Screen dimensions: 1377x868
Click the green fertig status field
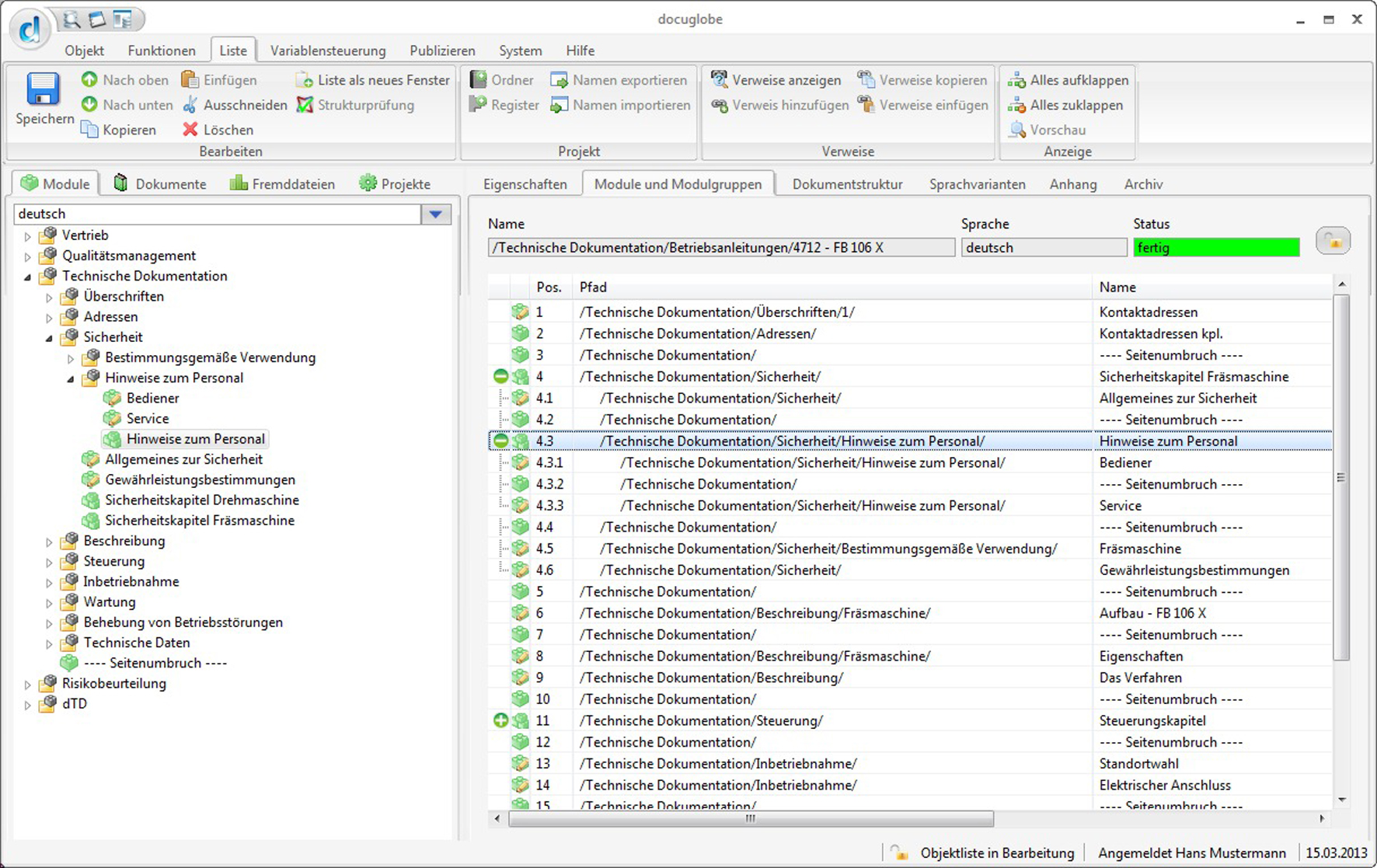(1216, 248)
